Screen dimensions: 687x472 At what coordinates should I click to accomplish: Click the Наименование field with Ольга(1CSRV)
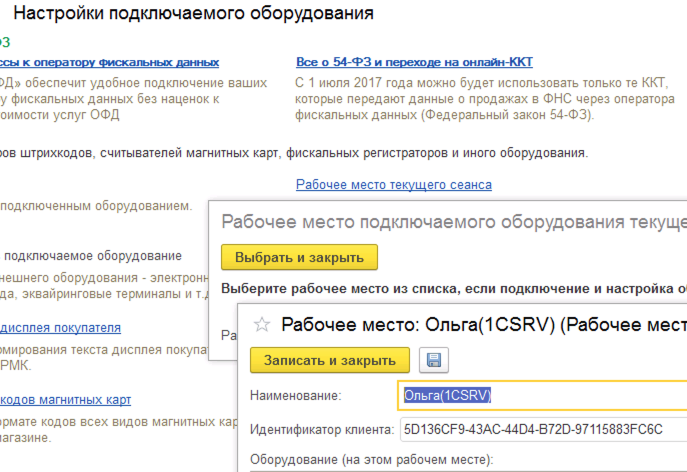(x=540, y=395)
